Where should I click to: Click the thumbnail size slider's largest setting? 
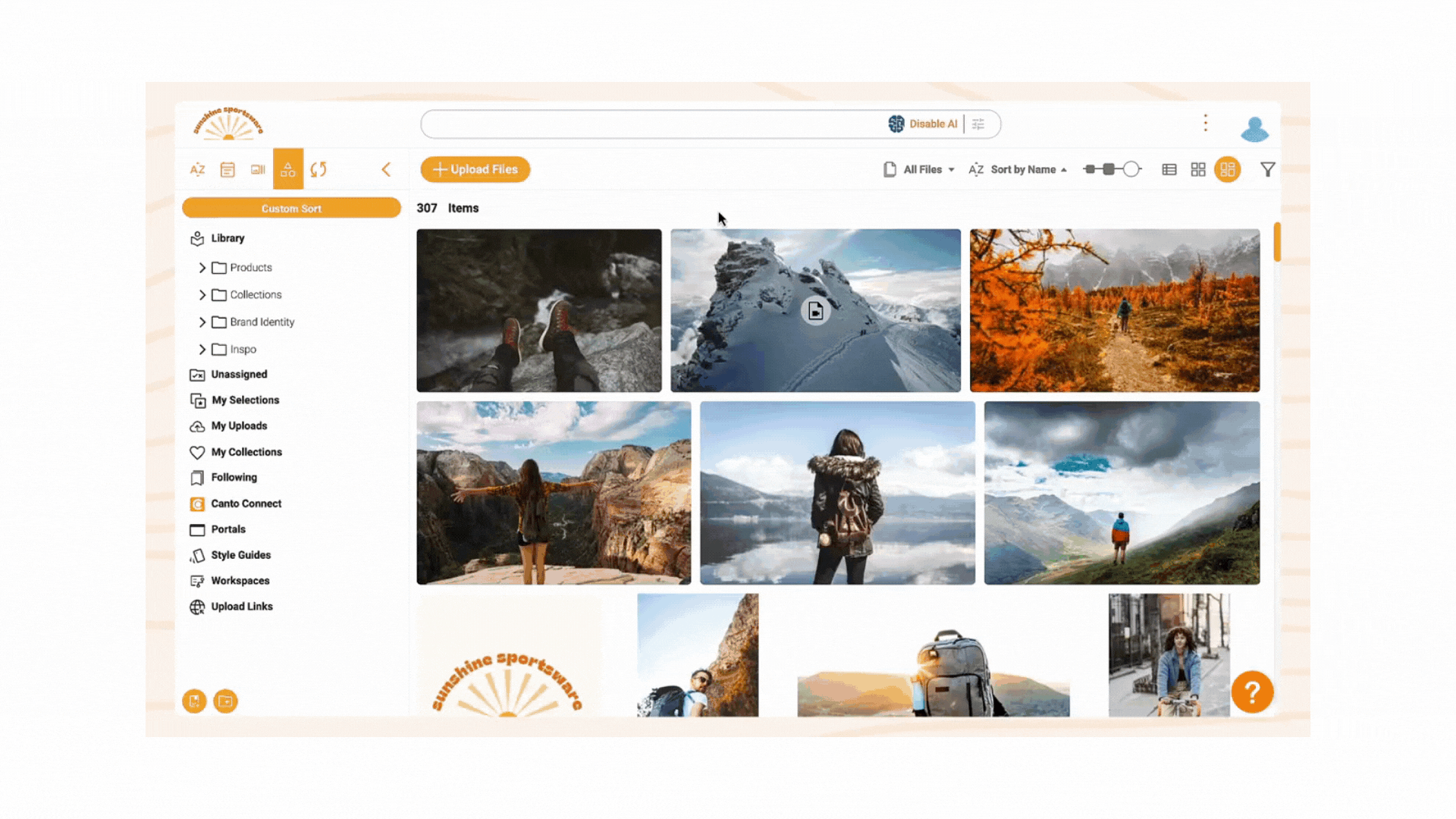(1131, 170)
